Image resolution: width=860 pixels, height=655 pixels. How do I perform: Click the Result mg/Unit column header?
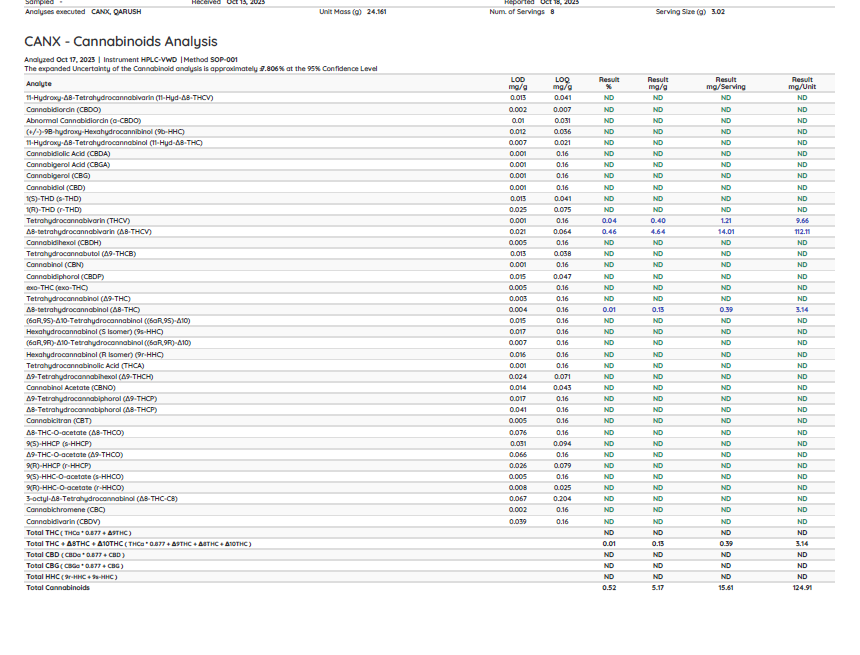[x=802, y=83]
